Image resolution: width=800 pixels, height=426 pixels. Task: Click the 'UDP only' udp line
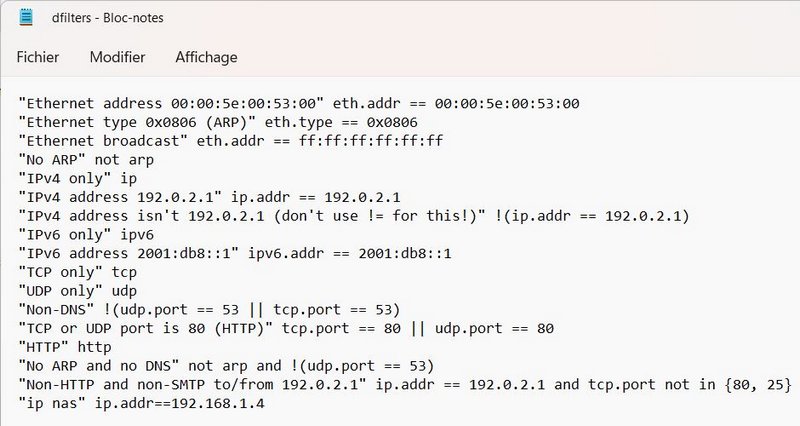click(x=78, y=291)
